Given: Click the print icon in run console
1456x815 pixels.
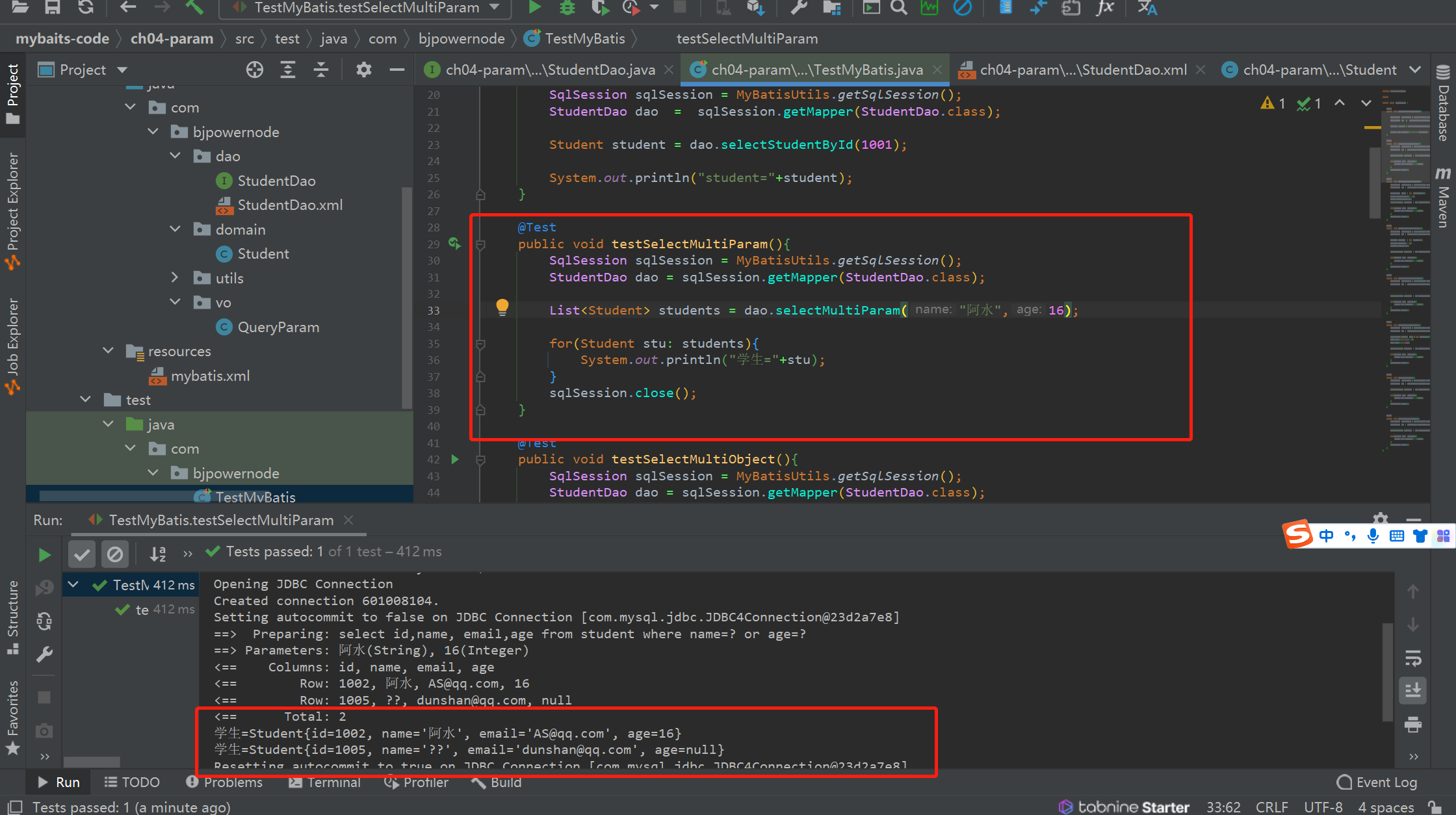Looking at the screenshot, I should (x=1413, y=724).
